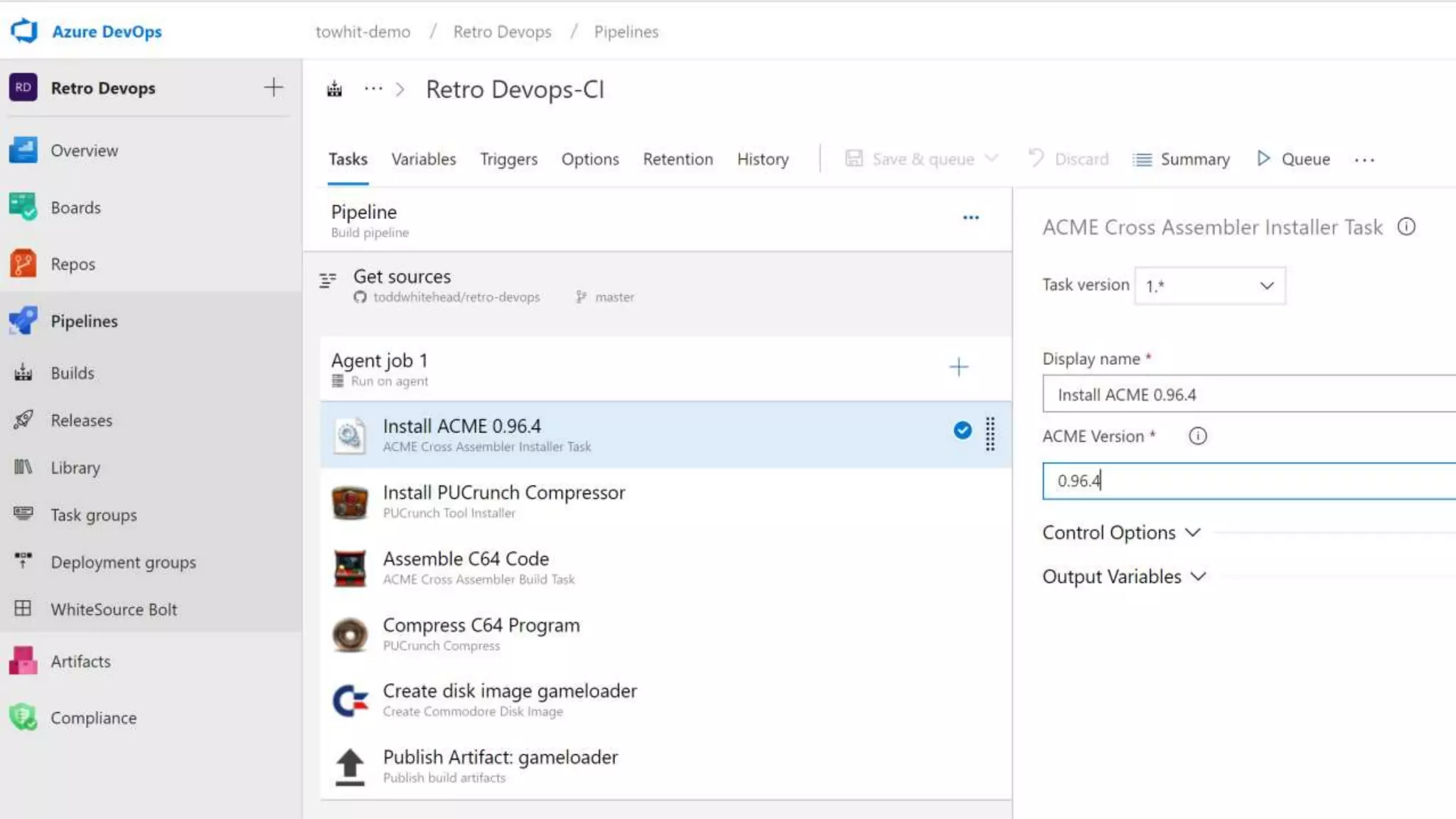The height and width of the screenshot is (819, 1456).
Task: Open the Artifacts section
Action: click(x=80, y=661)
